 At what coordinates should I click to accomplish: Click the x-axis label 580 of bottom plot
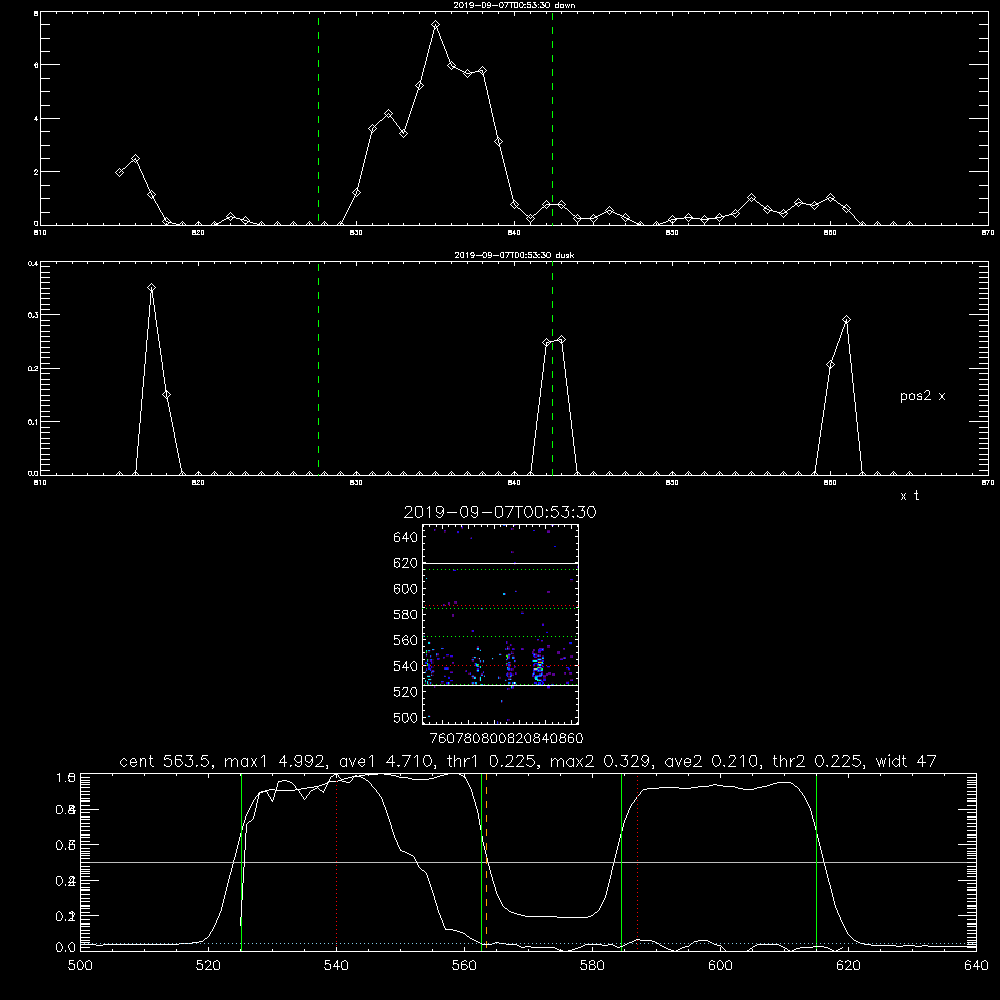[592, 966]
